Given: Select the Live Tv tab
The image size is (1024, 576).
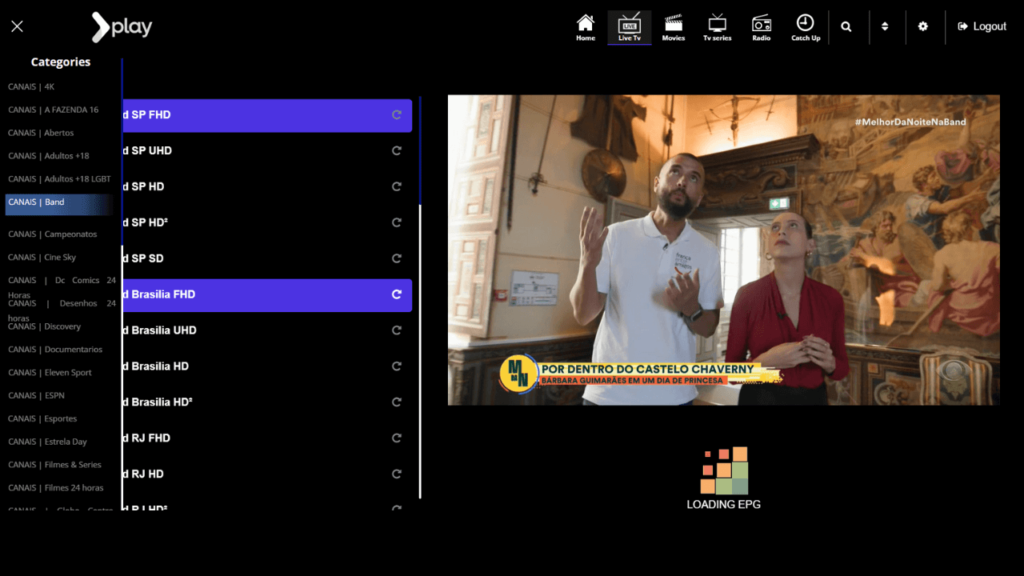Looking at the screenshot, I should pos(629,26).
